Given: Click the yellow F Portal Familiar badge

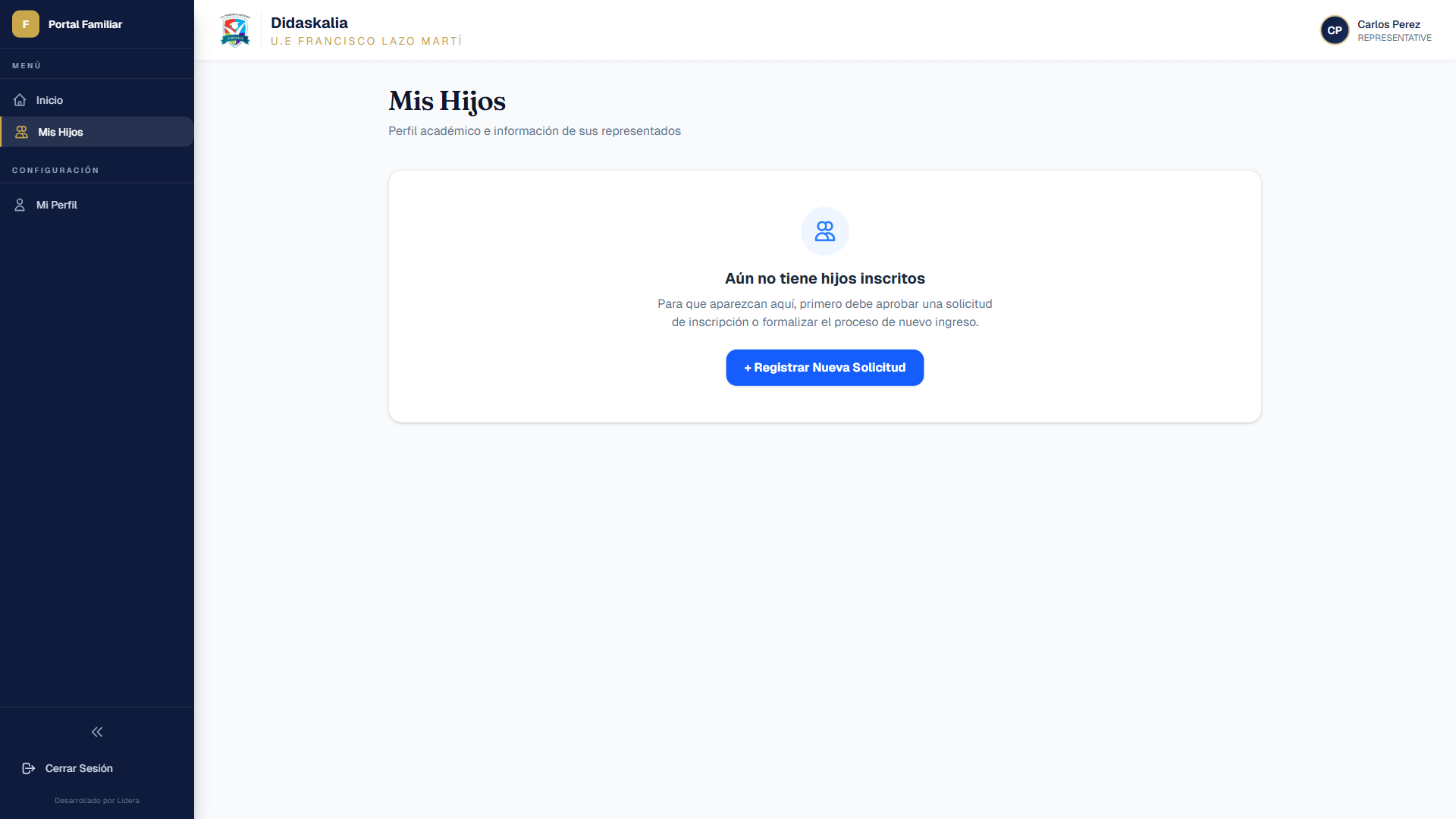Looking at the screenshot, I should 26,24.
